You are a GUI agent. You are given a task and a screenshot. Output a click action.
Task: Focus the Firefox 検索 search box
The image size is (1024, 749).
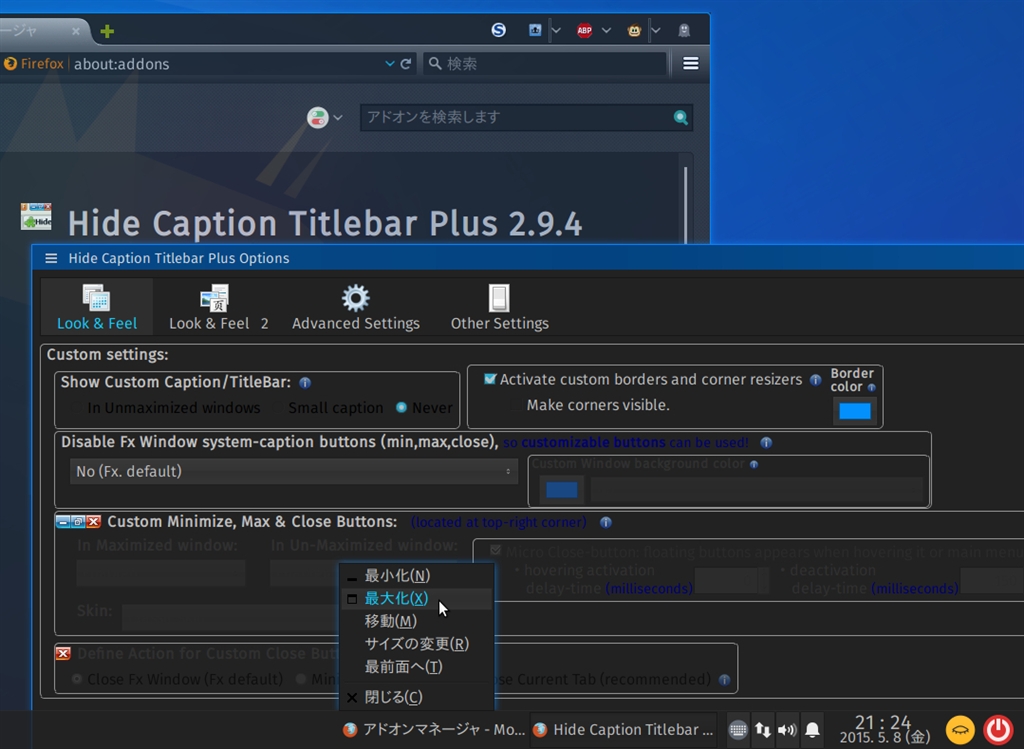point(545,63)
